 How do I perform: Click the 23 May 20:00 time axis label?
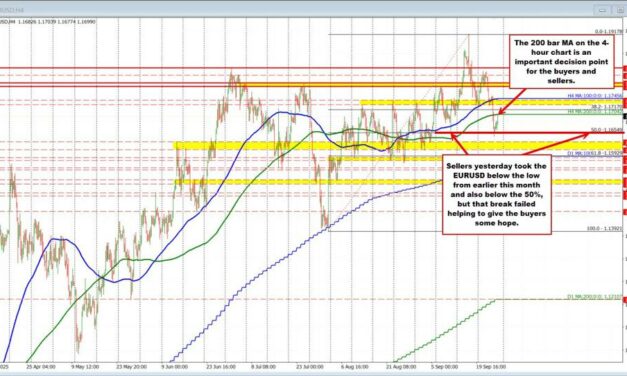131,366
